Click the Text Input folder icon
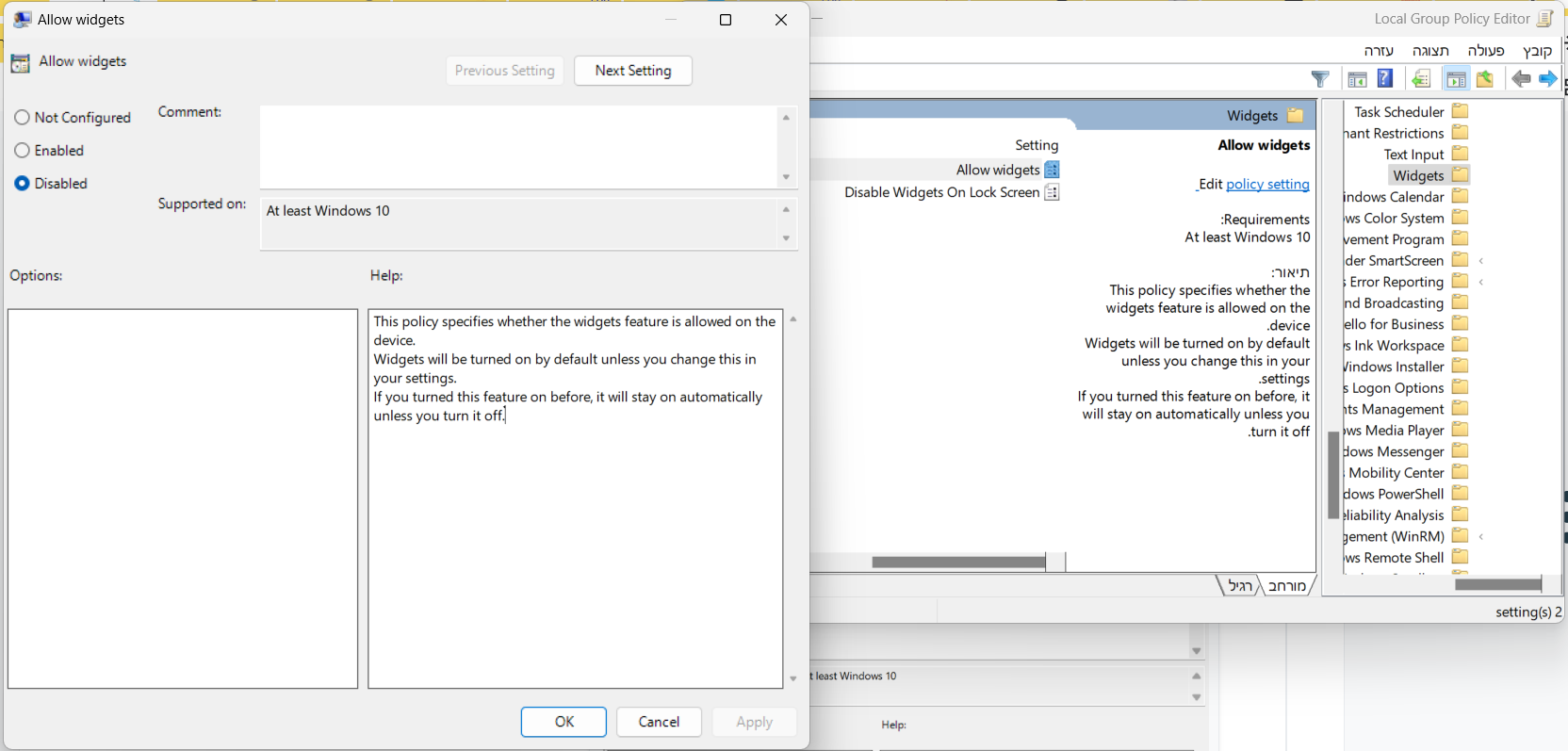The height and width of the screenshot is (751, 1568). point(1461,154)
